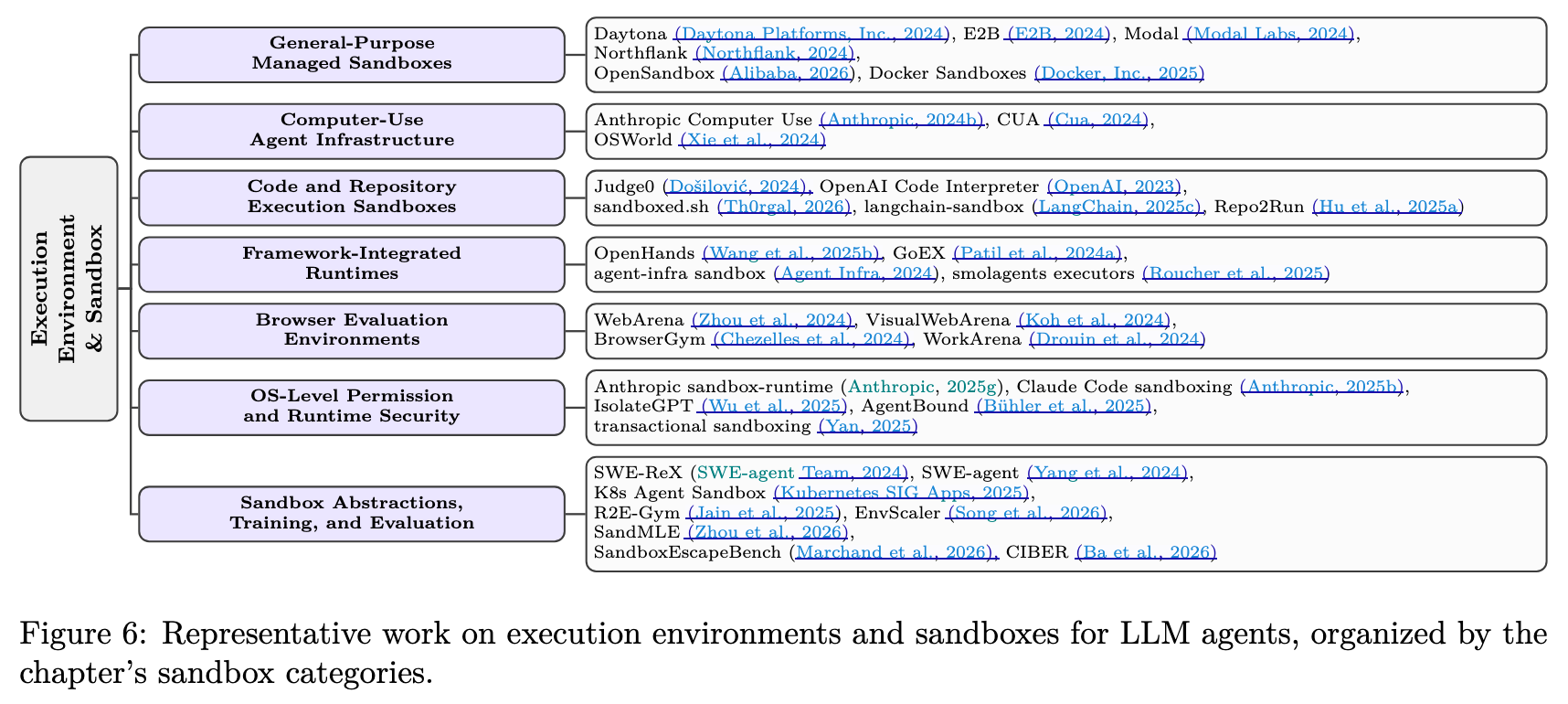Follow the Anthropic, 2025b citation link

[x=1322, y=387]
